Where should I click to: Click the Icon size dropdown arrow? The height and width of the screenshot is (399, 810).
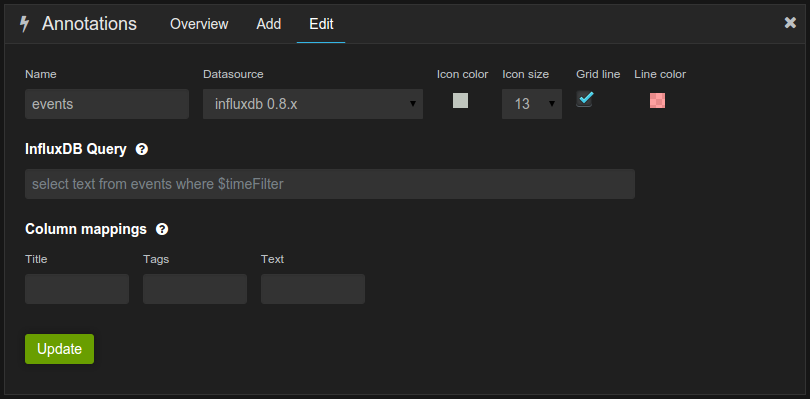pos(552,104)
